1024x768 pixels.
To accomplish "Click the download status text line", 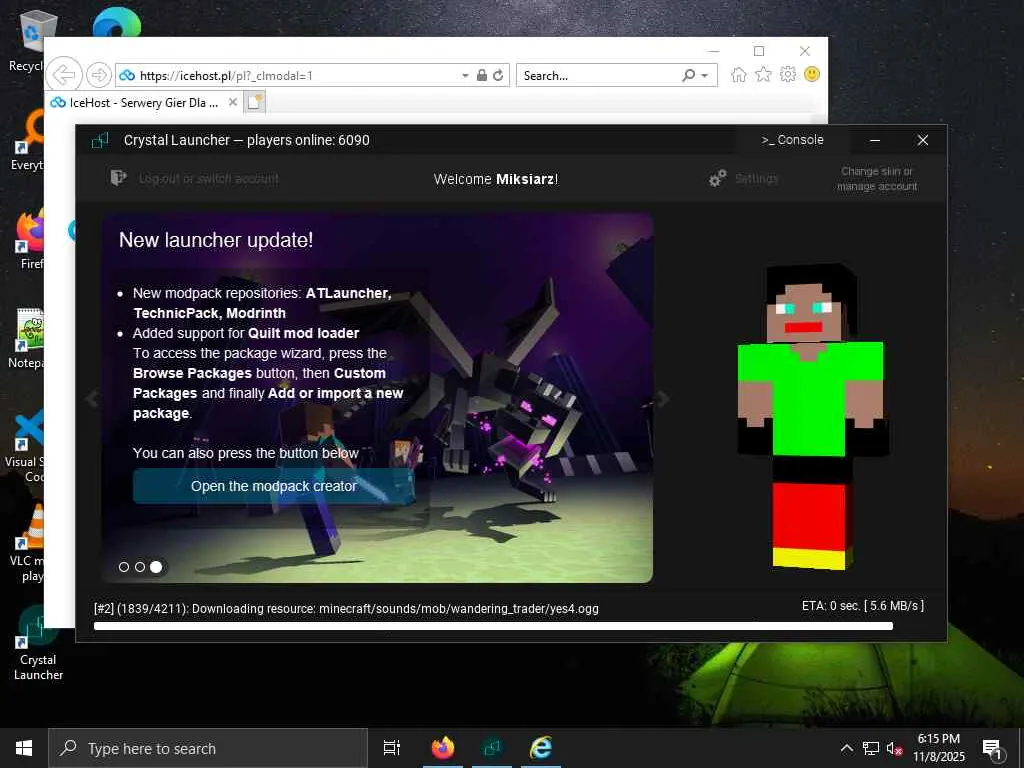I will pyautogui.click(x=346, y=609).
